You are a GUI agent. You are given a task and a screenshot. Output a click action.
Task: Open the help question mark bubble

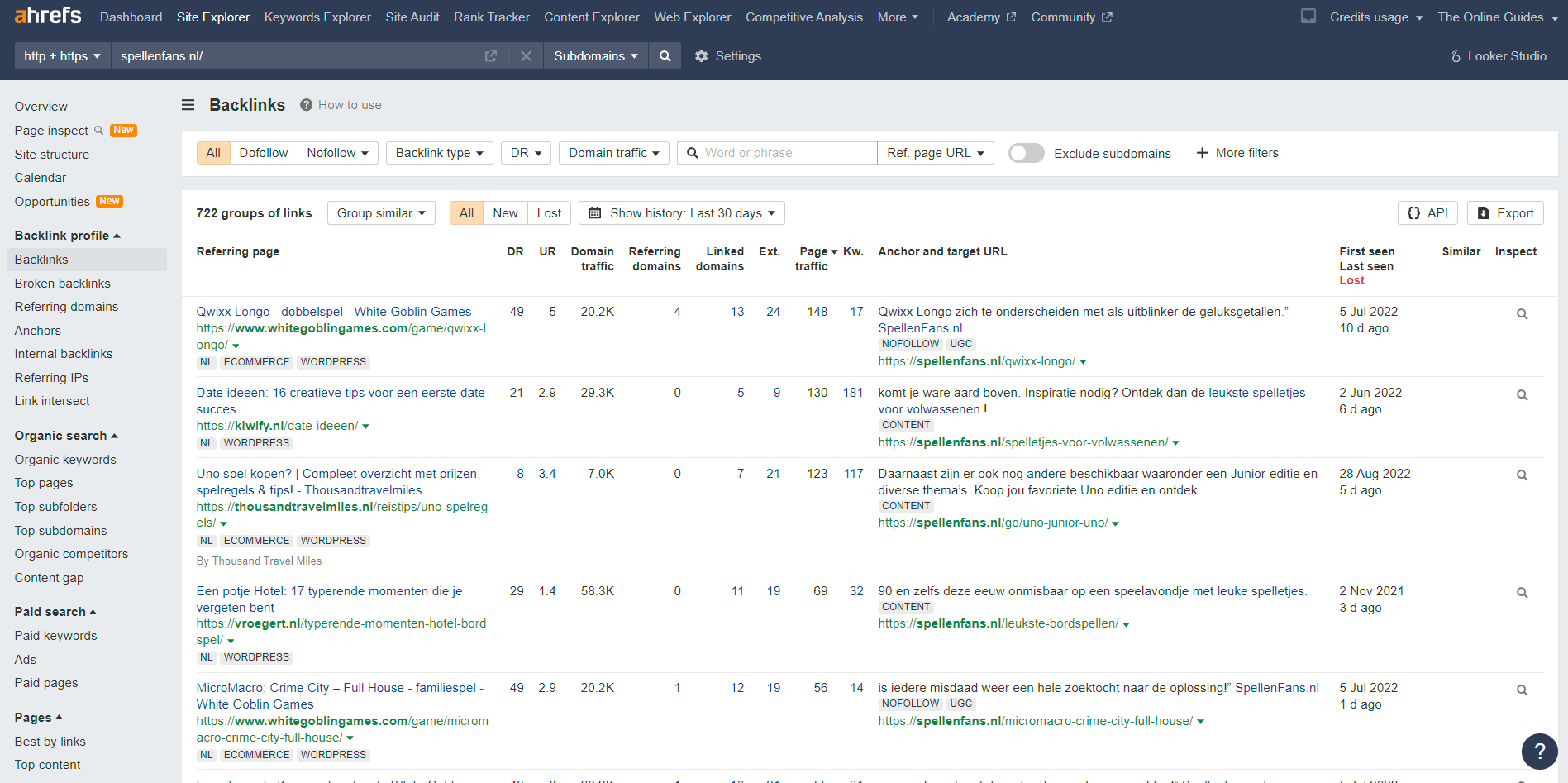pyautogui.click(x=1539, y=751)
